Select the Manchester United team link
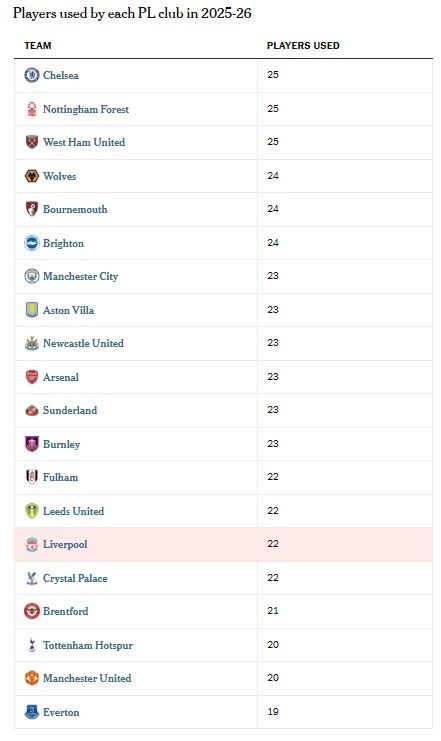 pyautogui.click(x=87, y=678)
